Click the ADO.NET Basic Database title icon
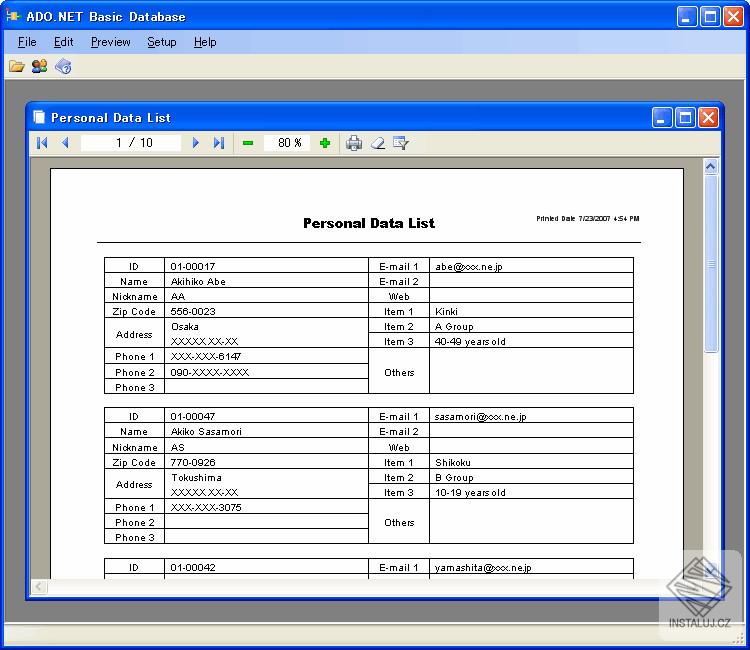Viewport: 750px width, 650px height. 13,16
